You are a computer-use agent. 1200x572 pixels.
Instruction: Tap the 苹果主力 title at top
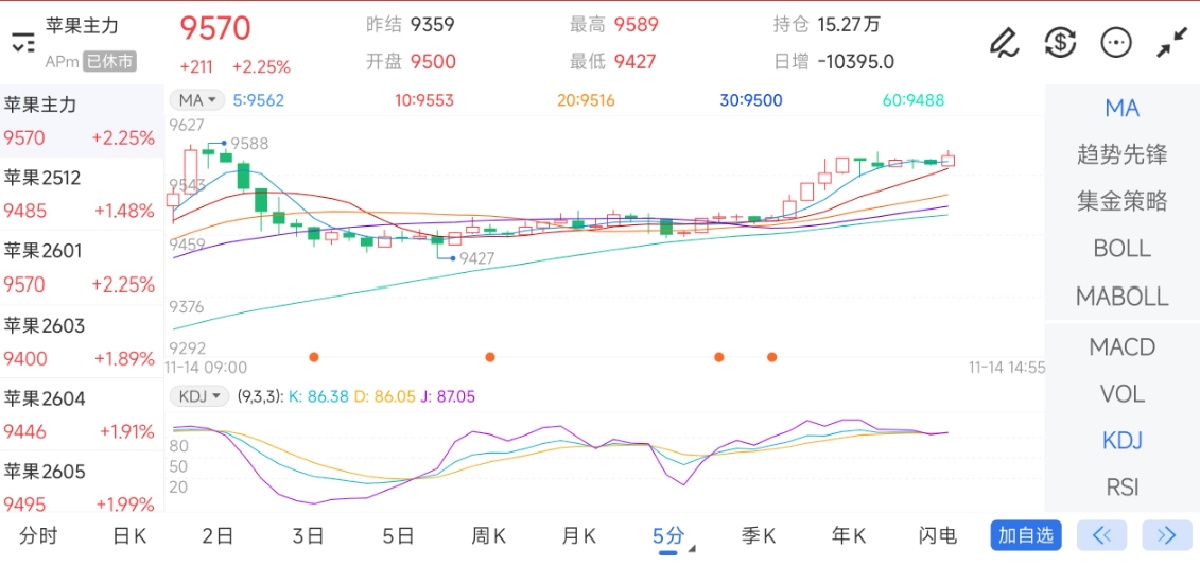click(x=81, y=26)
